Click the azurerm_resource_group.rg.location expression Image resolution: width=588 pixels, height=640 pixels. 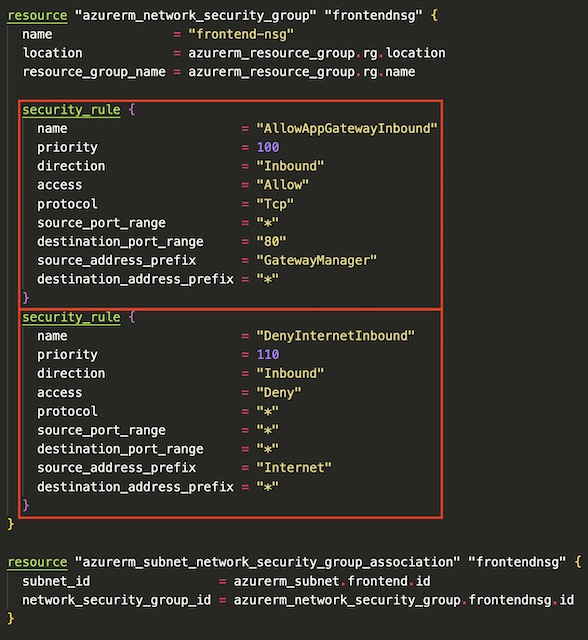(x=317, y=53)
